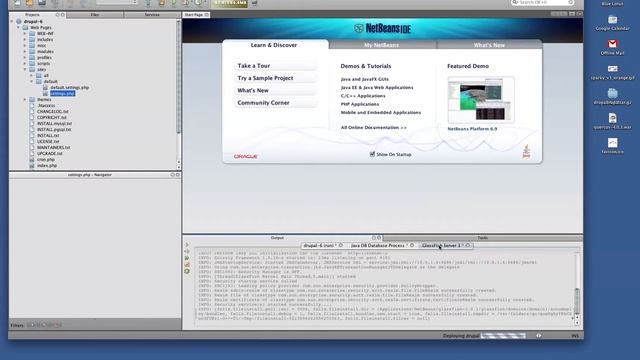Select the INSTALL.mysql.txt file
Viewport: 640px width, 360px height.
(54, 123)
